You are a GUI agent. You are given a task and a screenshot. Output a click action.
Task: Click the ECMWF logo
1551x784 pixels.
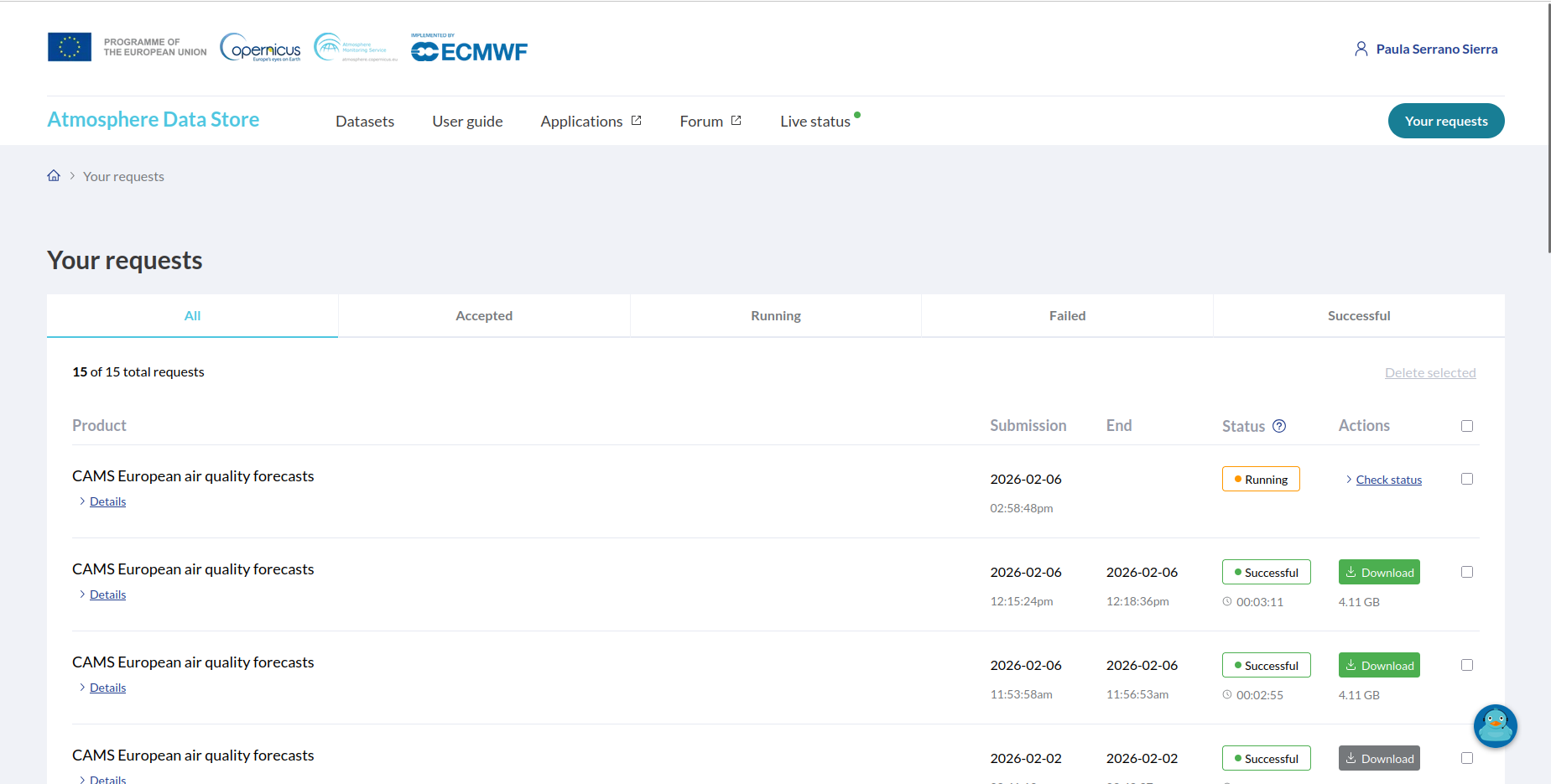point(469,48)
